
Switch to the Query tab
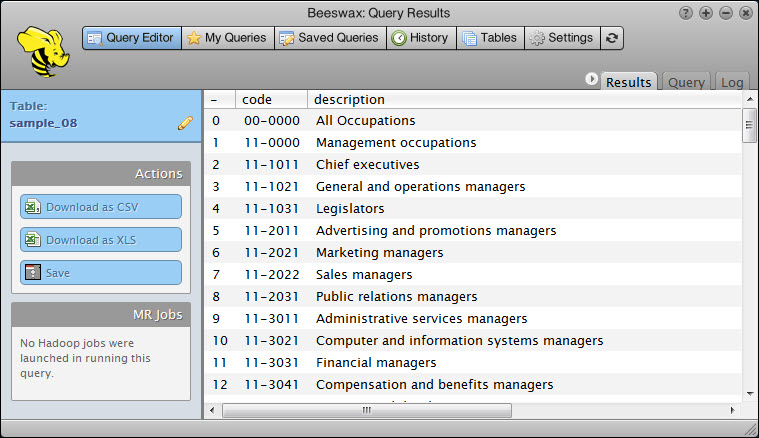click(x=686, y=83)
